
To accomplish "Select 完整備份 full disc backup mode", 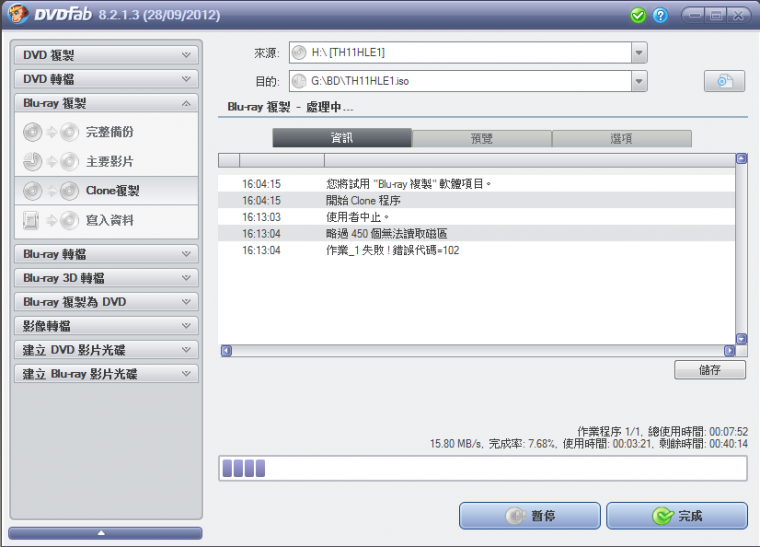I will pos(108,132).
